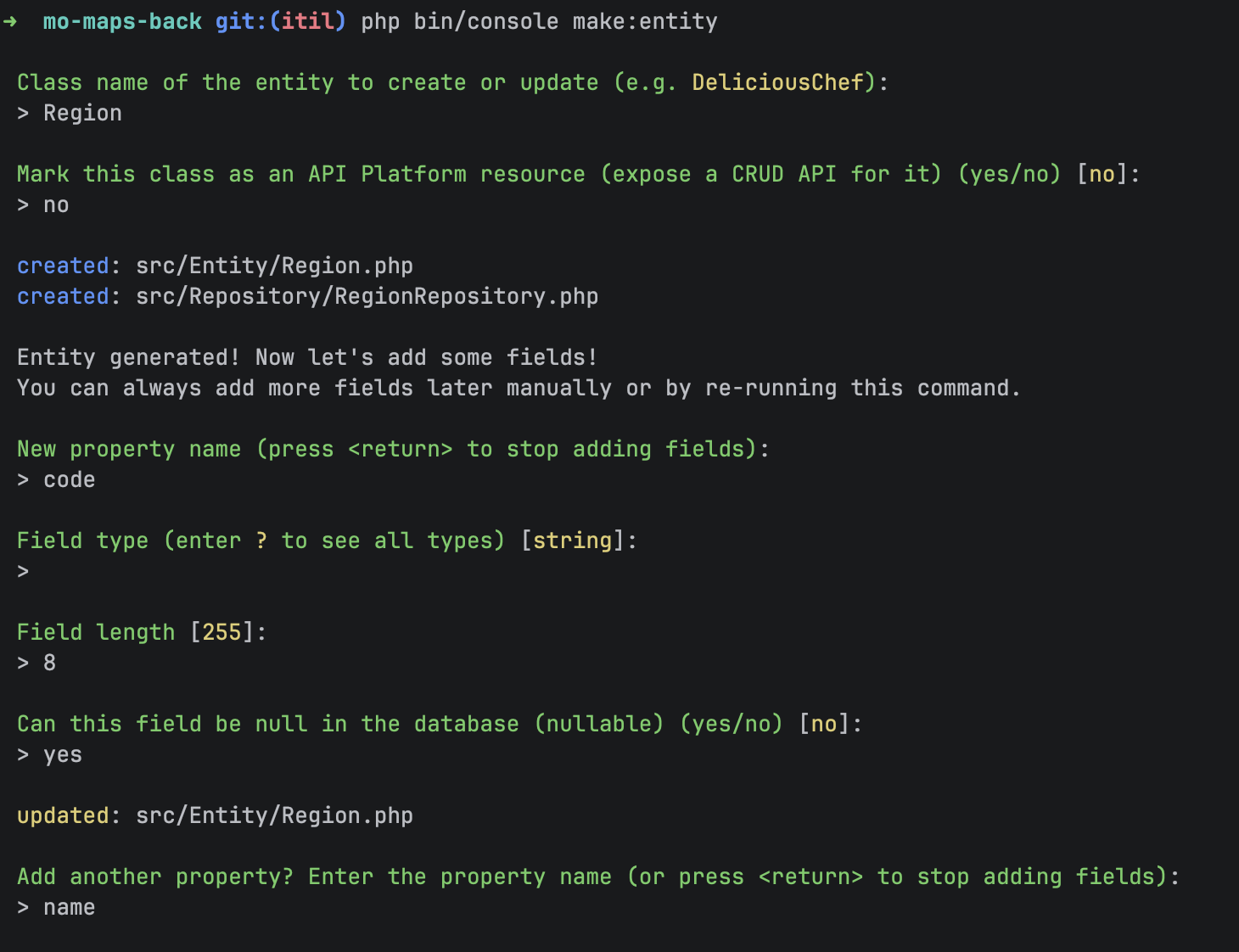The width and height of the screenshot is (1239, 952).
Task: Click the green prompt arrow icon
Action: 10,21
